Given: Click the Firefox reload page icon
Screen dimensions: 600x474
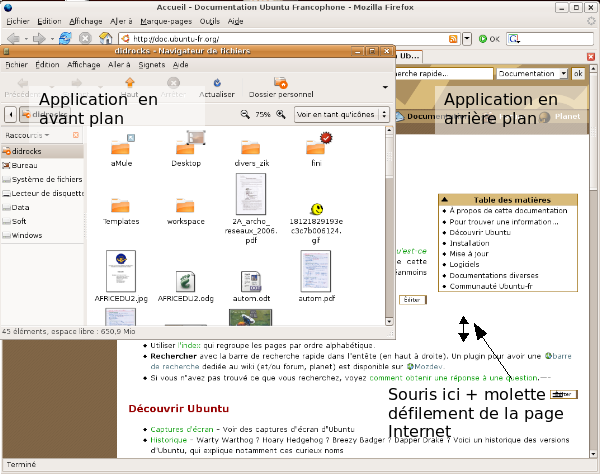Looking at the screenshot, I should coord(65,39).
